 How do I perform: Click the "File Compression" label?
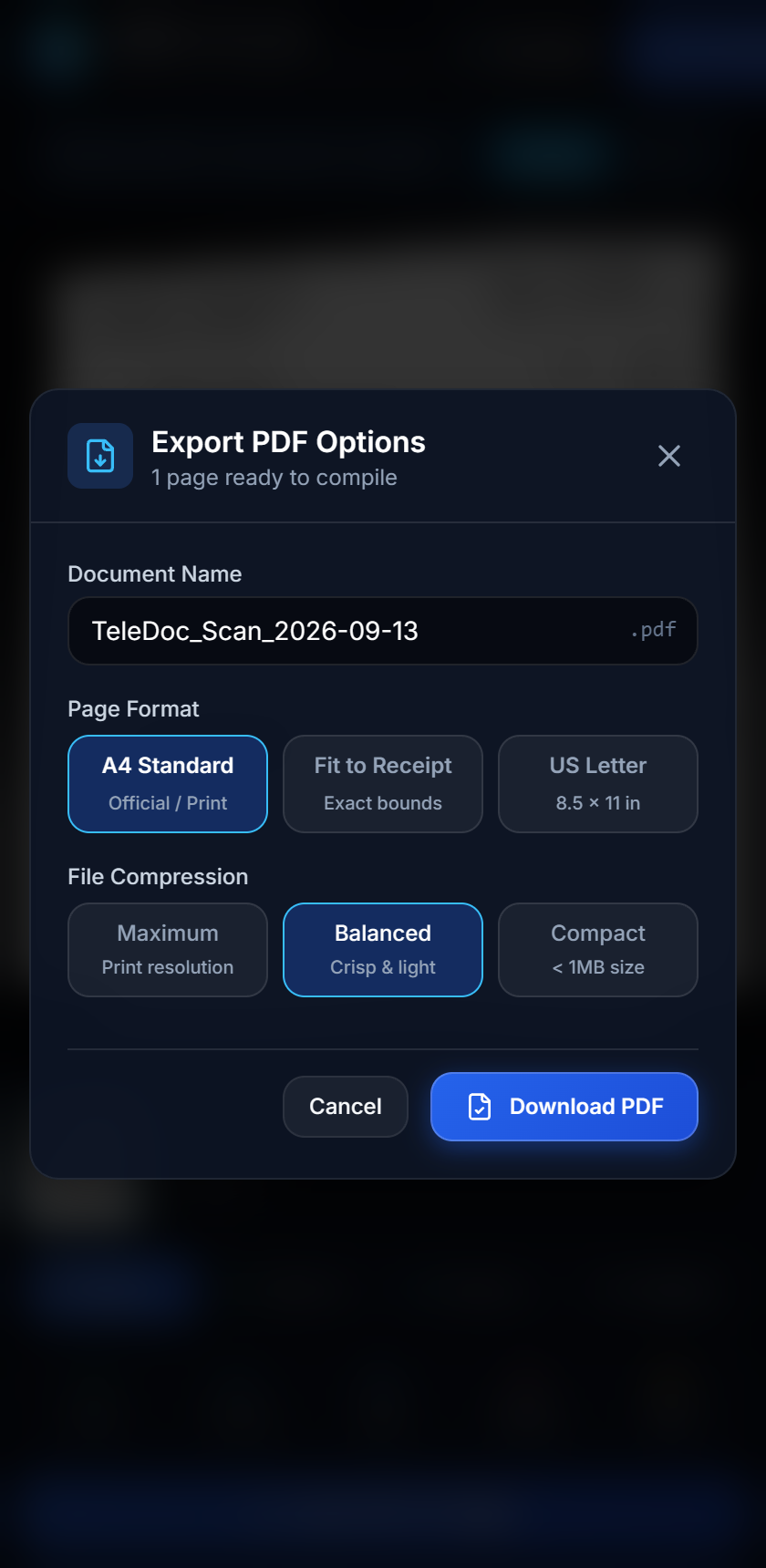point(158,877)
